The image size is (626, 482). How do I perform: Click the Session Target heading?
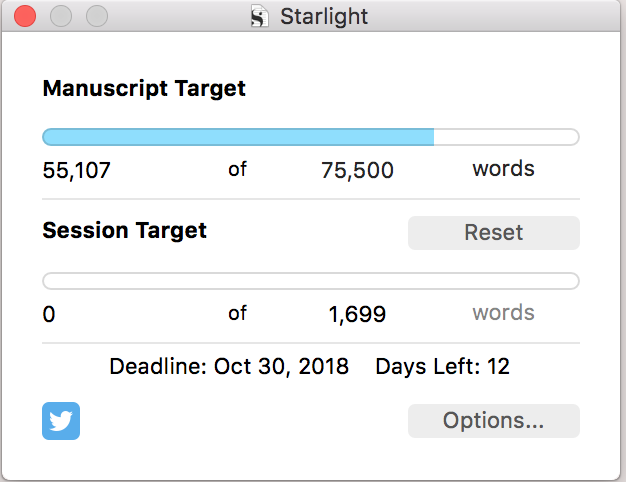point(124,231)
